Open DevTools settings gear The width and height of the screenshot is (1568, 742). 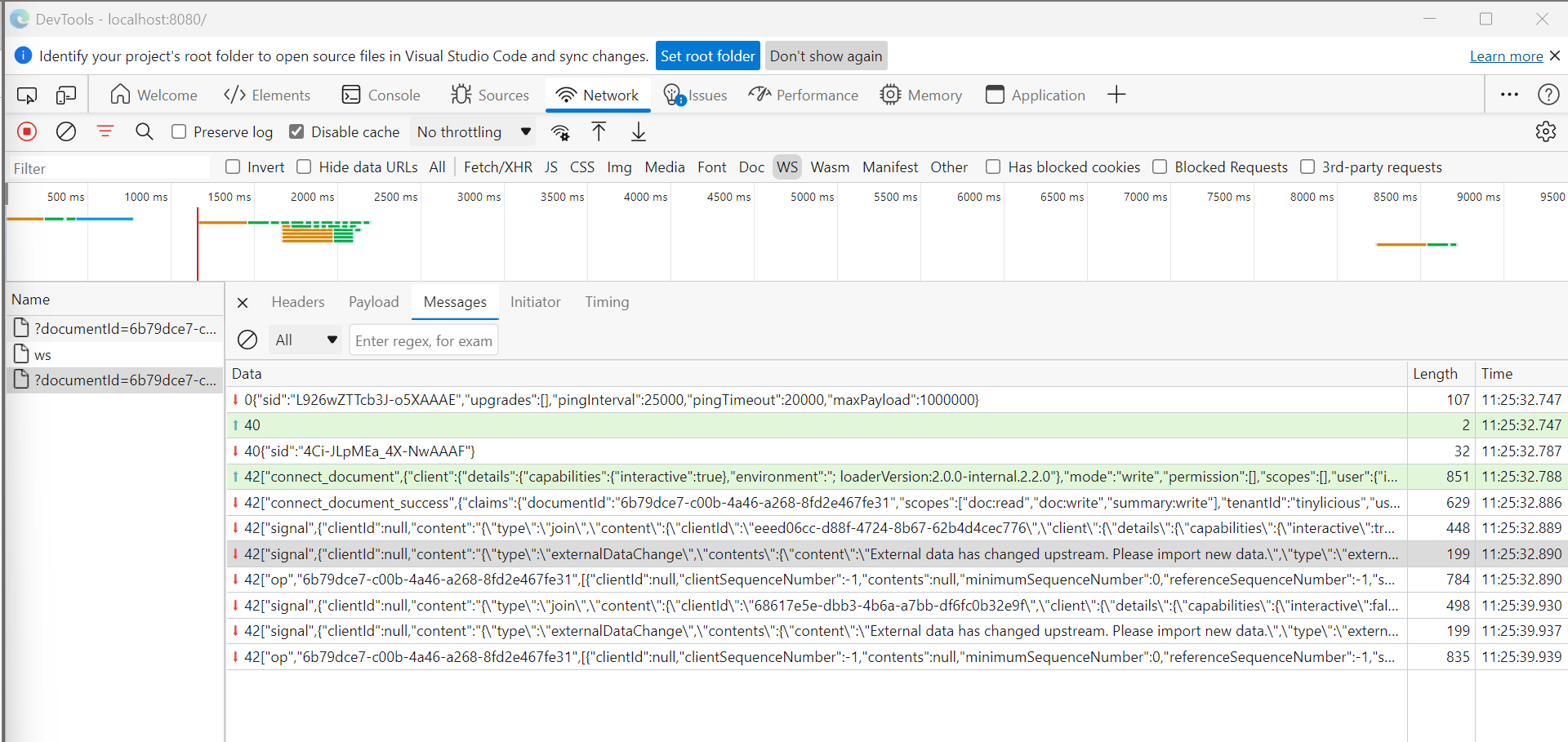(x=1546, y=131)
